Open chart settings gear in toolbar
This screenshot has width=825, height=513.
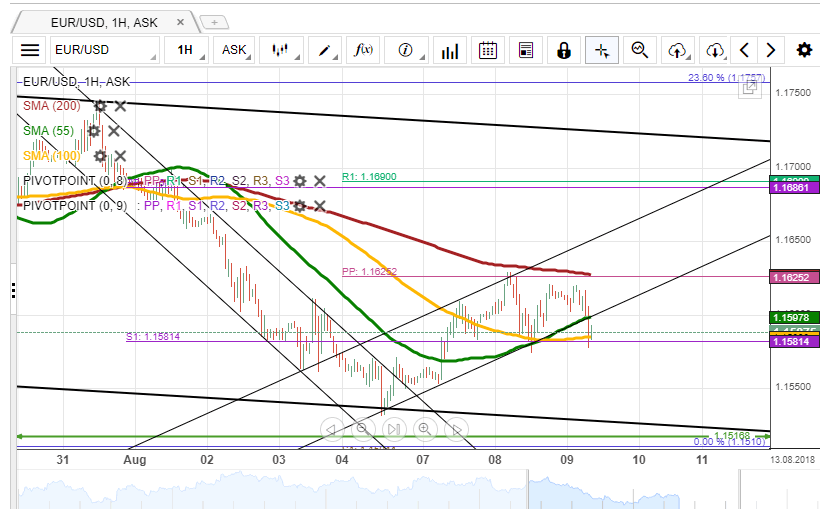pos(804,50)
